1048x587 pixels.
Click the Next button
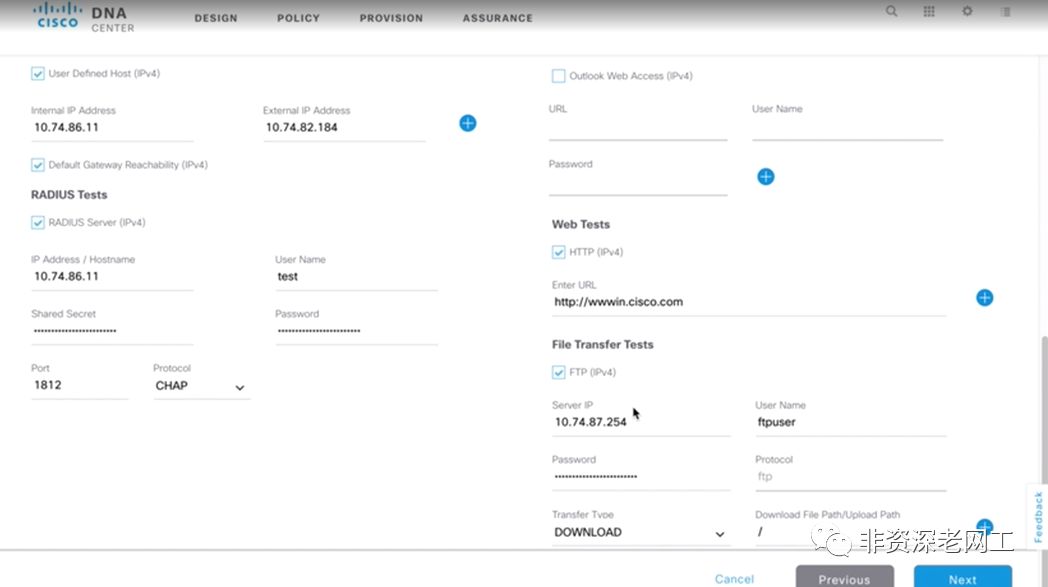tap(962, 579)
